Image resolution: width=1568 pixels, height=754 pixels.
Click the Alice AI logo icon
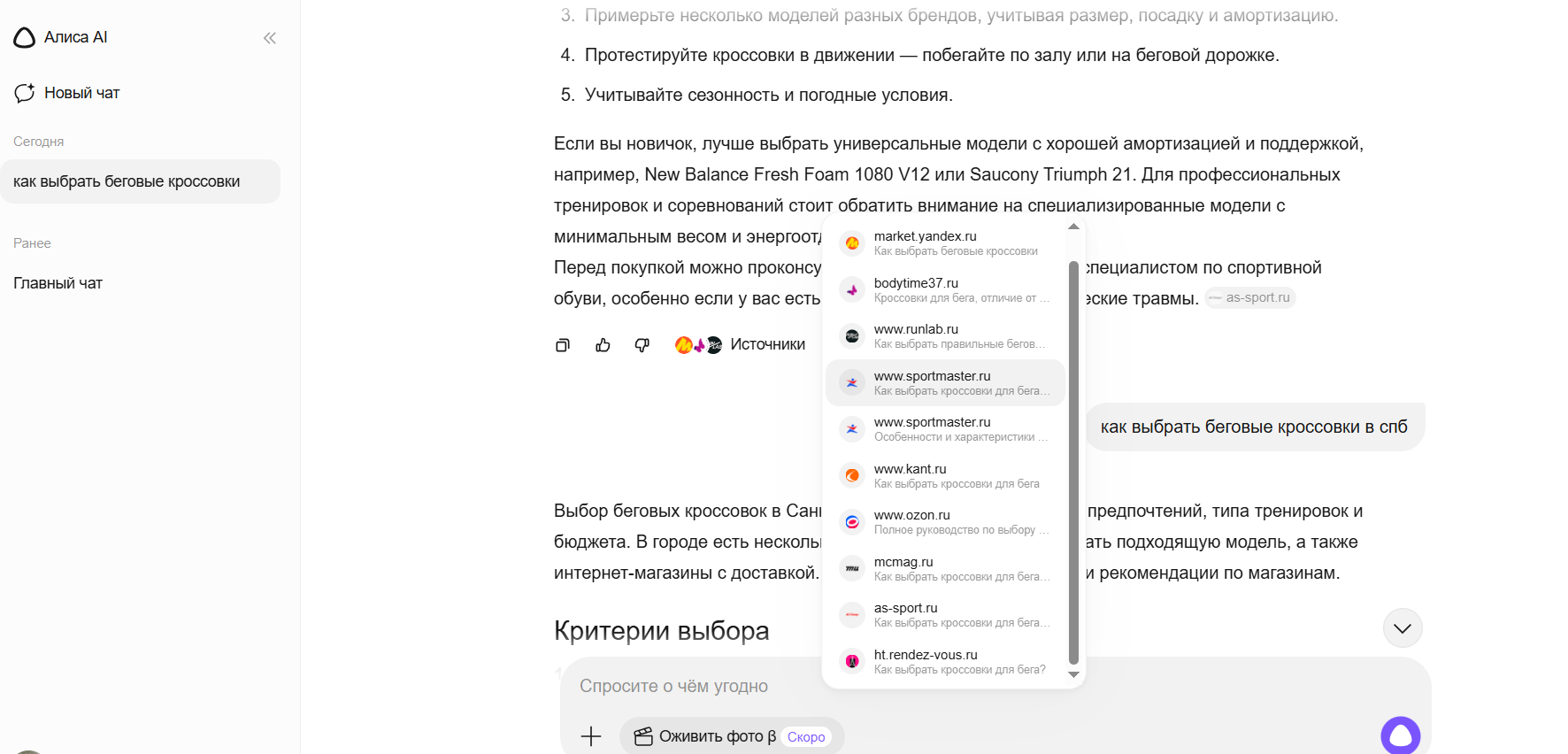coord(25,38)
